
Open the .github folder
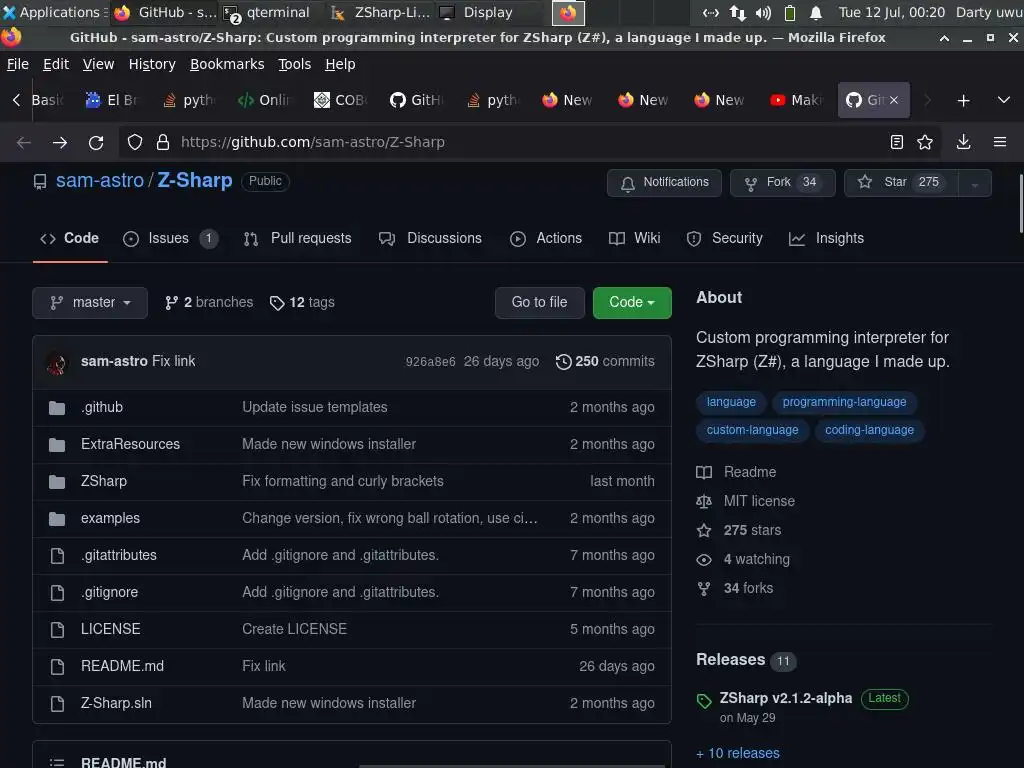(x=102, y=408)
